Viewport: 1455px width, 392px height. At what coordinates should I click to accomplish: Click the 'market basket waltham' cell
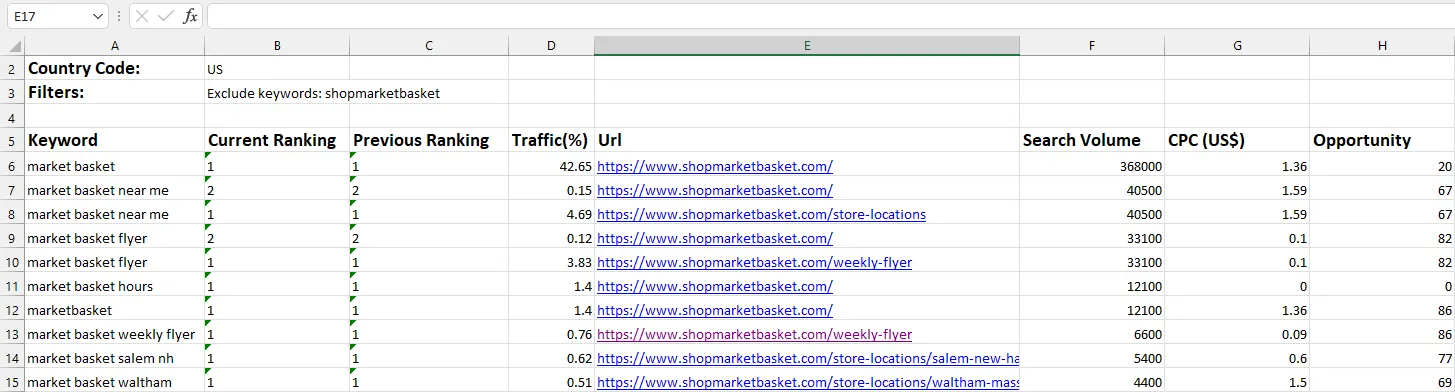pos(115,382)
